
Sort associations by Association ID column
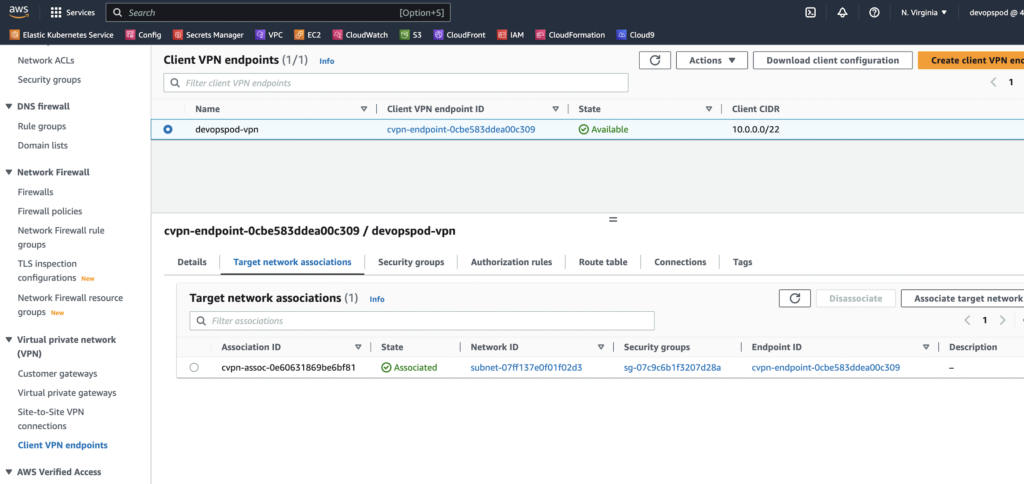pyautogui.click(x=358, y=347)
